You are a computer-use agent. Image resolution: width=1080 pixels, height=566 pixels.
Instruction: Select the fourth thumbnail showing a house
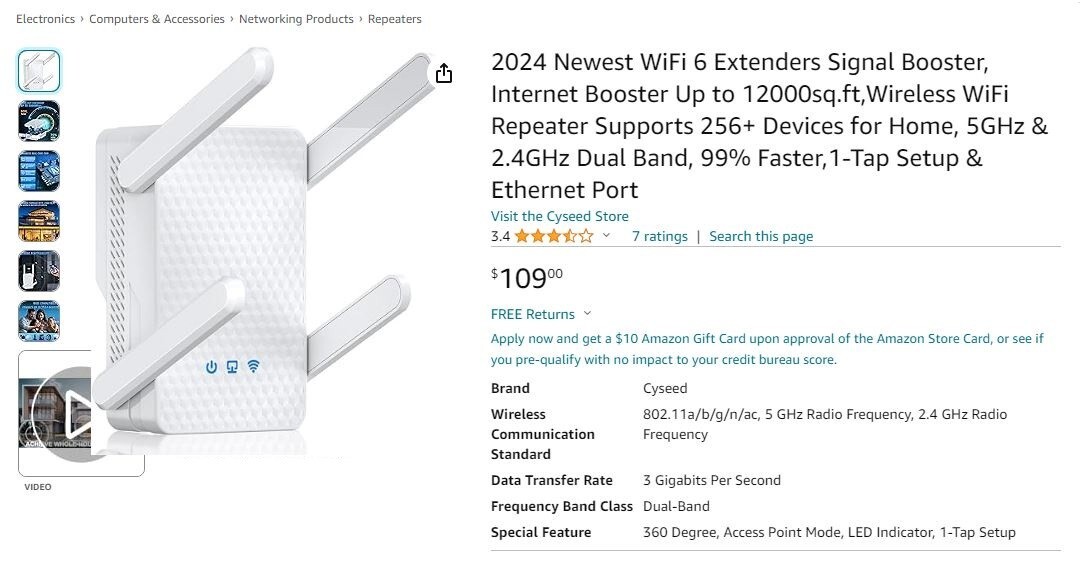(39, 221)
